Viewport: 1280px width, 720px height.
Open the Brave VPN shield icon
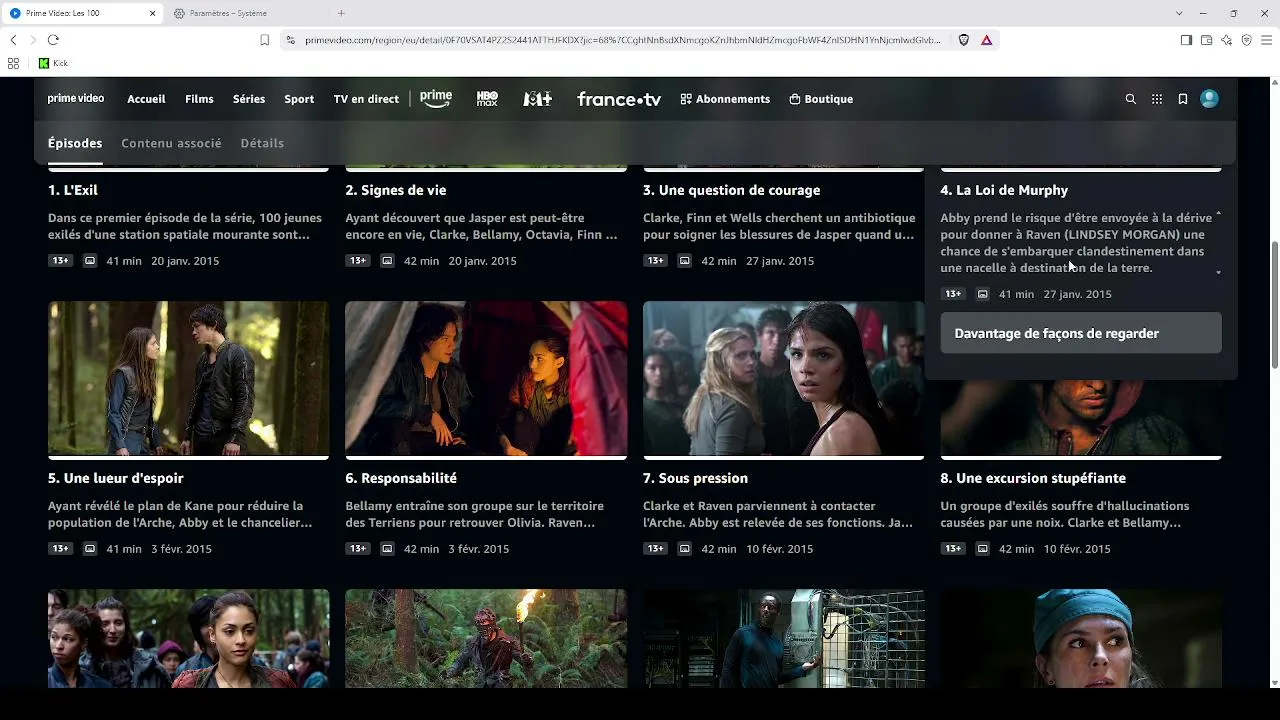tap(1246, 40)
